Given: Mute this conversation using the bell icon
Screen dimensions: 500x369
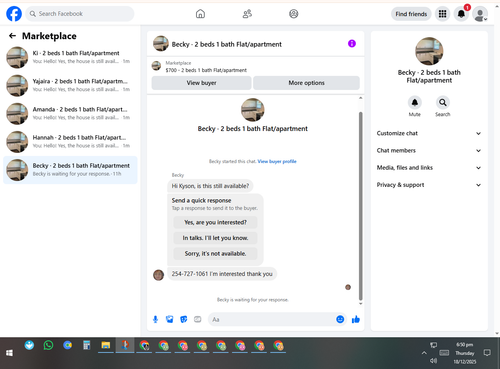Looking at the screenshot, I should click(415, 102).
